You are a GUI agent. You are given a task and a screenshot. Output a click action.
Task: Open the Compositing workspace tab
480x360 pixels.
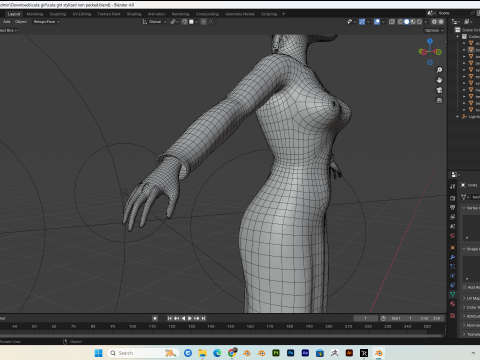[x=207, y=14]
